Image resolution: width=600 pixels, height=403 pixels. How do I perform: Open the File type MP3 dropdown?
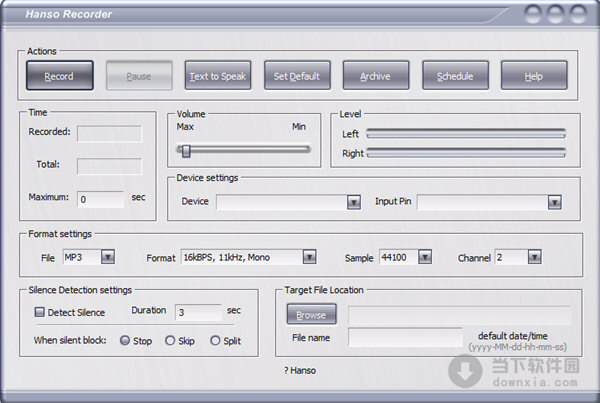(108, 257)
